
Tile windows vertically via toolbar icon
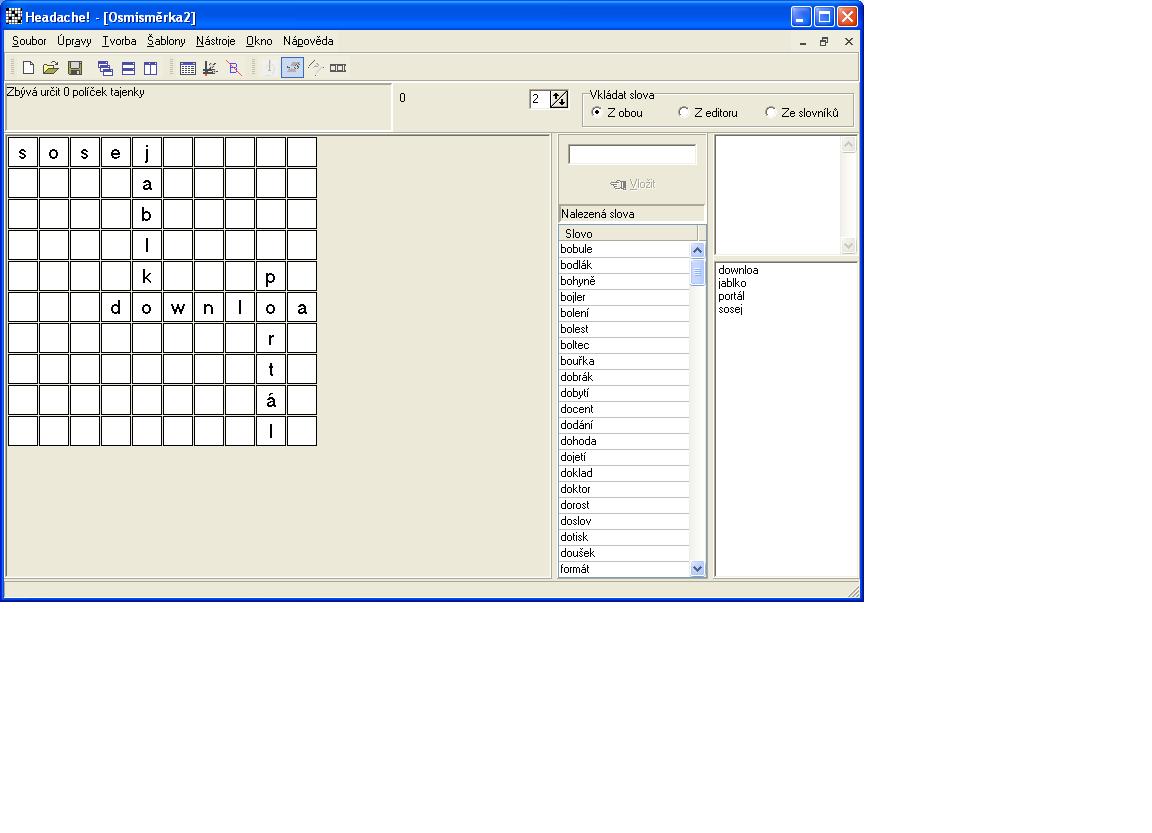click(151, 68)
